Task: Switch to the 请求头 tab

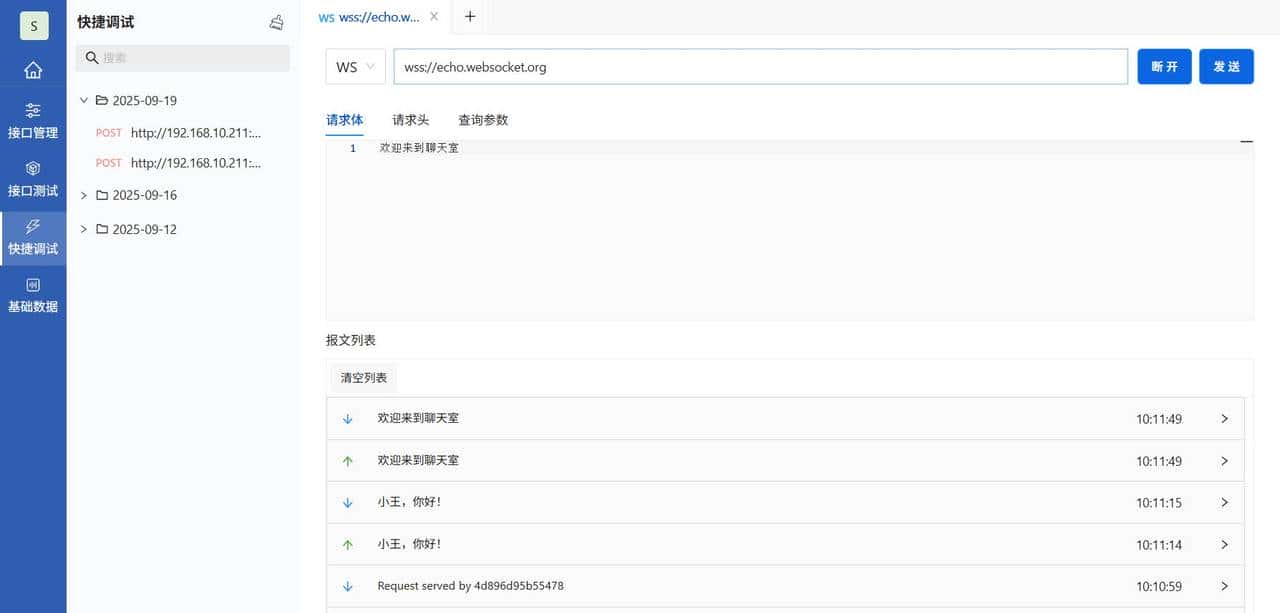Action: (410, 119)
